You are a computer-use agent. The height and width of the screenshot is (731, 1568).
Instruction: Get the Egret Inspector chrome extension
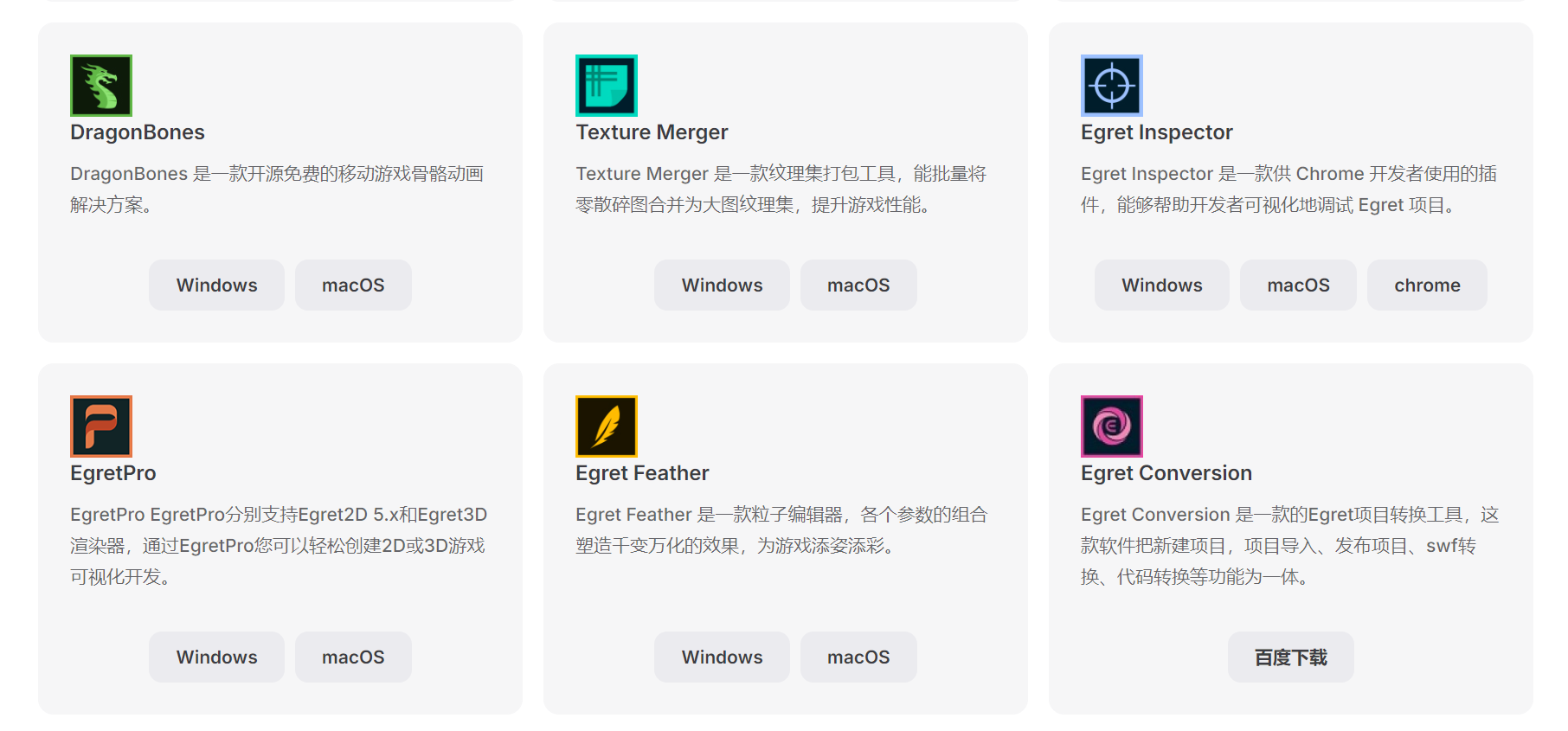coord(1427,285)
